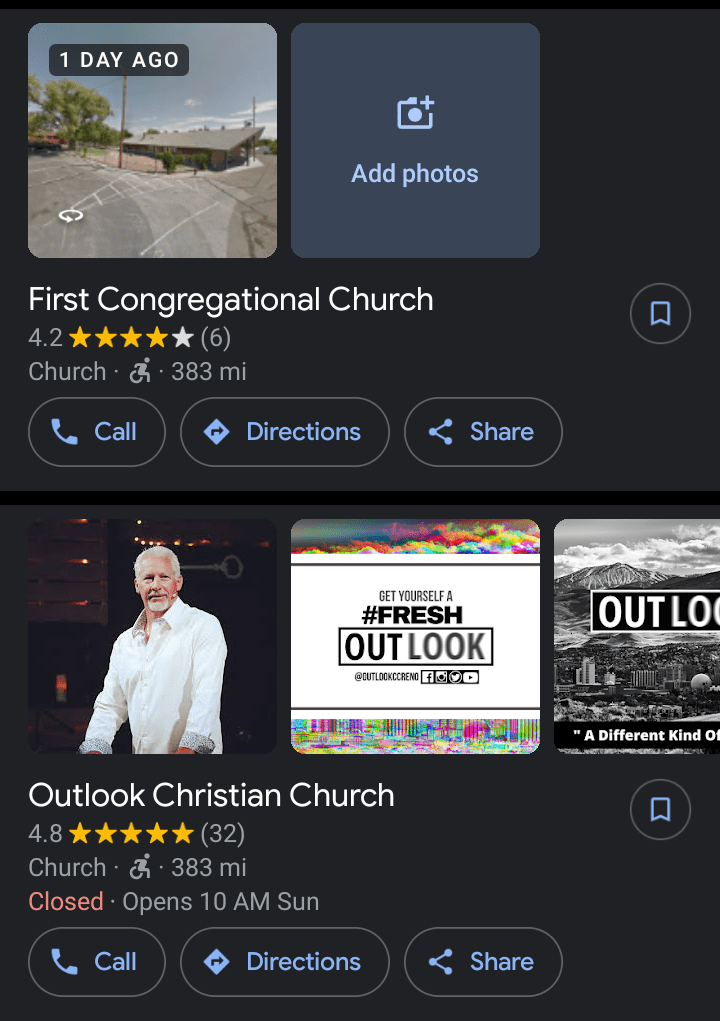The height and width of the screenshot is (1021, 720).
Task: Tap the Add photos camera icon
Action: coord(415,114)
